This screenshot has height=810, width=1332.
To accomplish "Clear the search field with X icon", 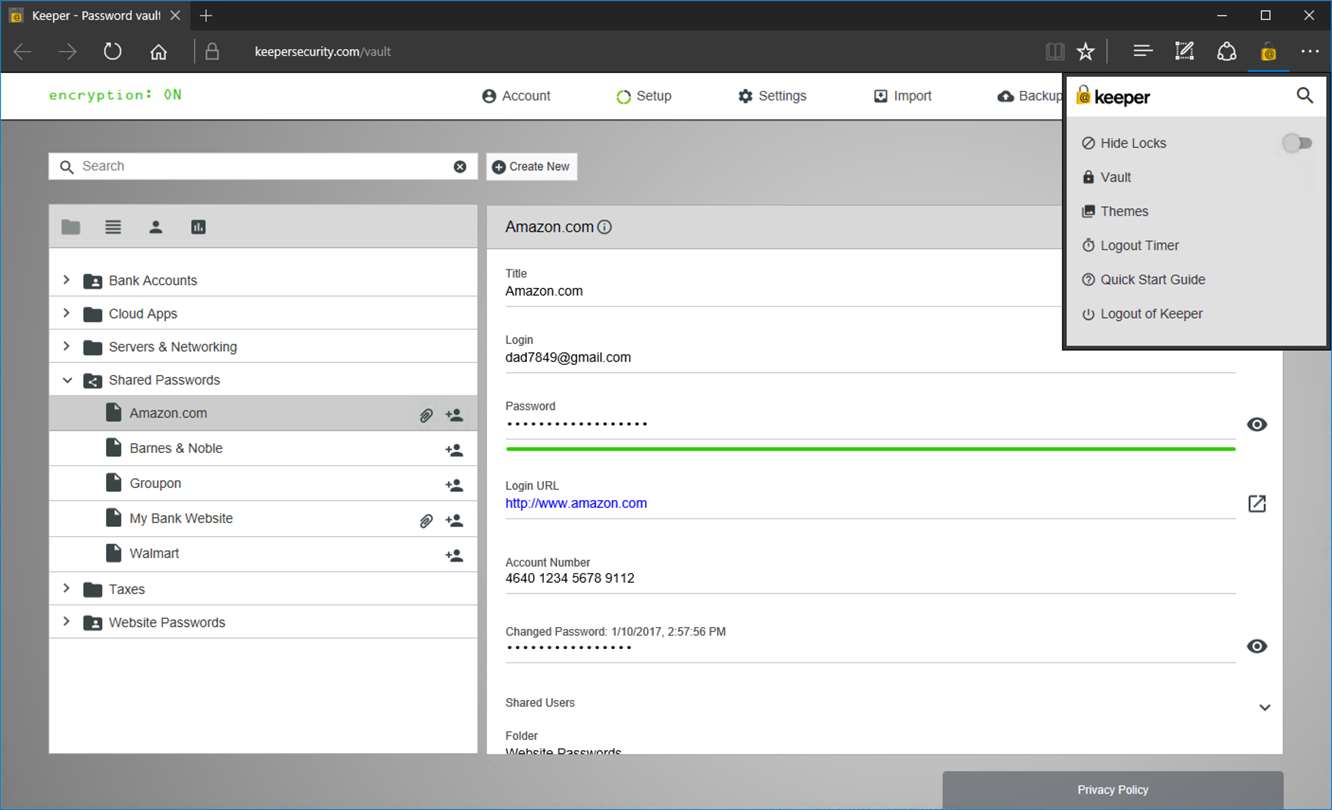I will (460, 167).
